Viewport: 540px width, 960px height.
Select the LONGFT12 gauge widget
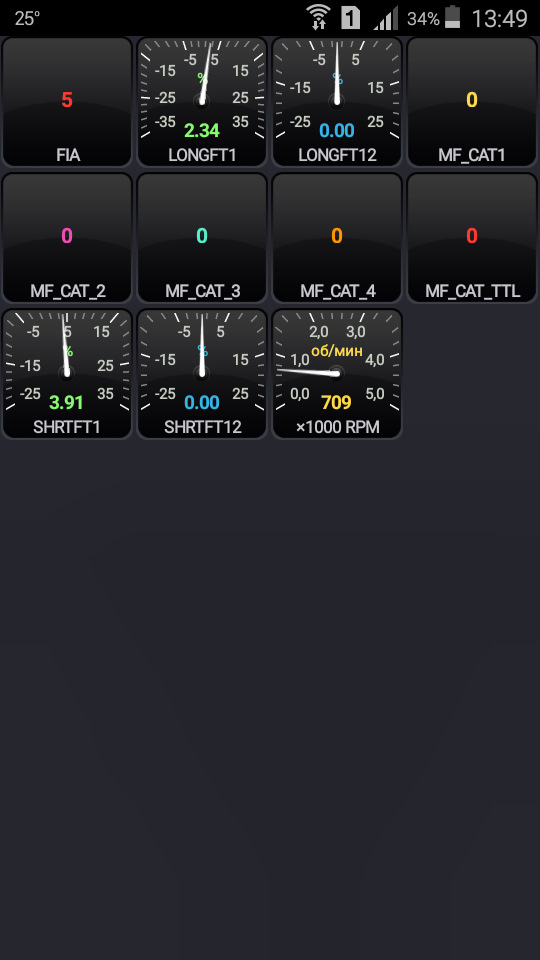(x=337, y=102)
